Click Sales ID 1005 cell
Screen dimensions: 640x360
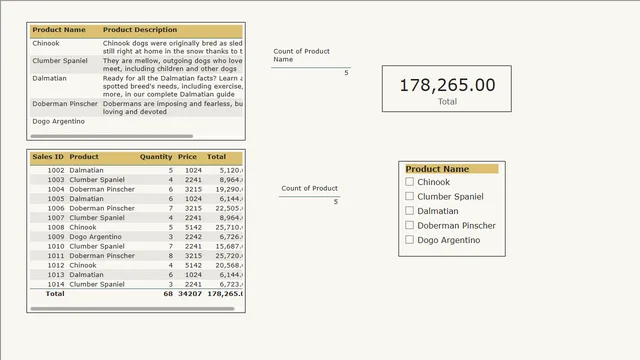(x=56, y=199)
